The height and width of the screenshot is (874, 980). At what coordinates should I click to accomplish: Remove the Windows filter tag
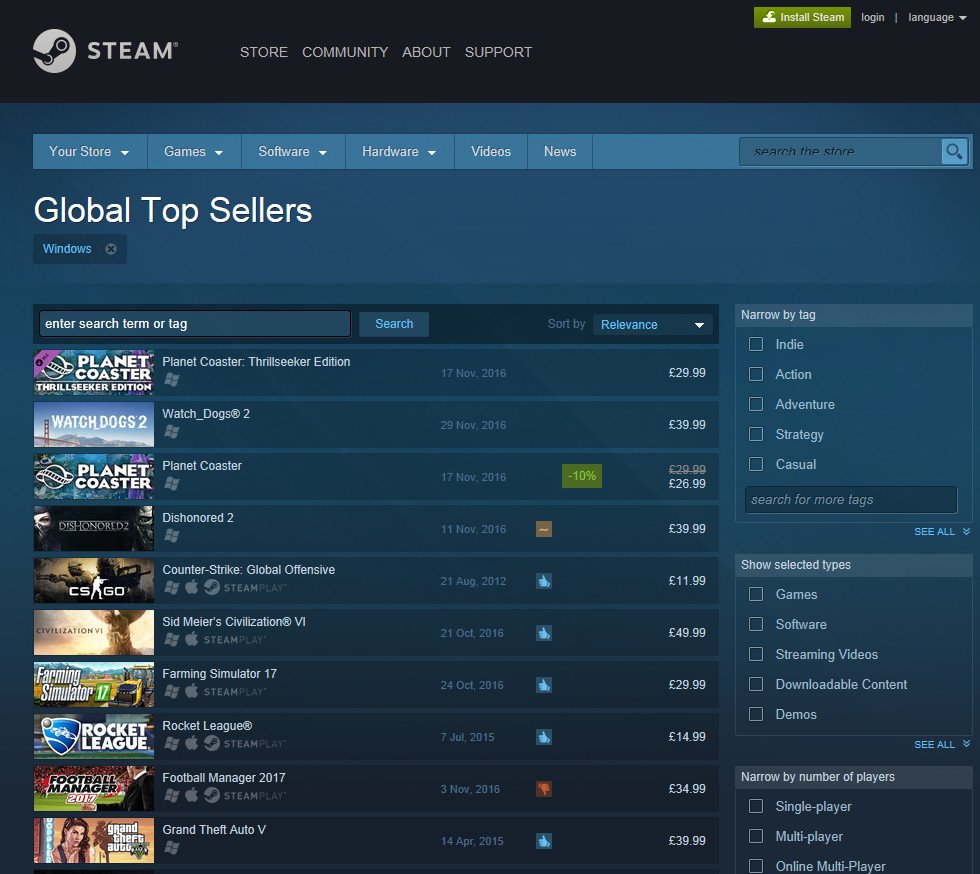(111, 249)
